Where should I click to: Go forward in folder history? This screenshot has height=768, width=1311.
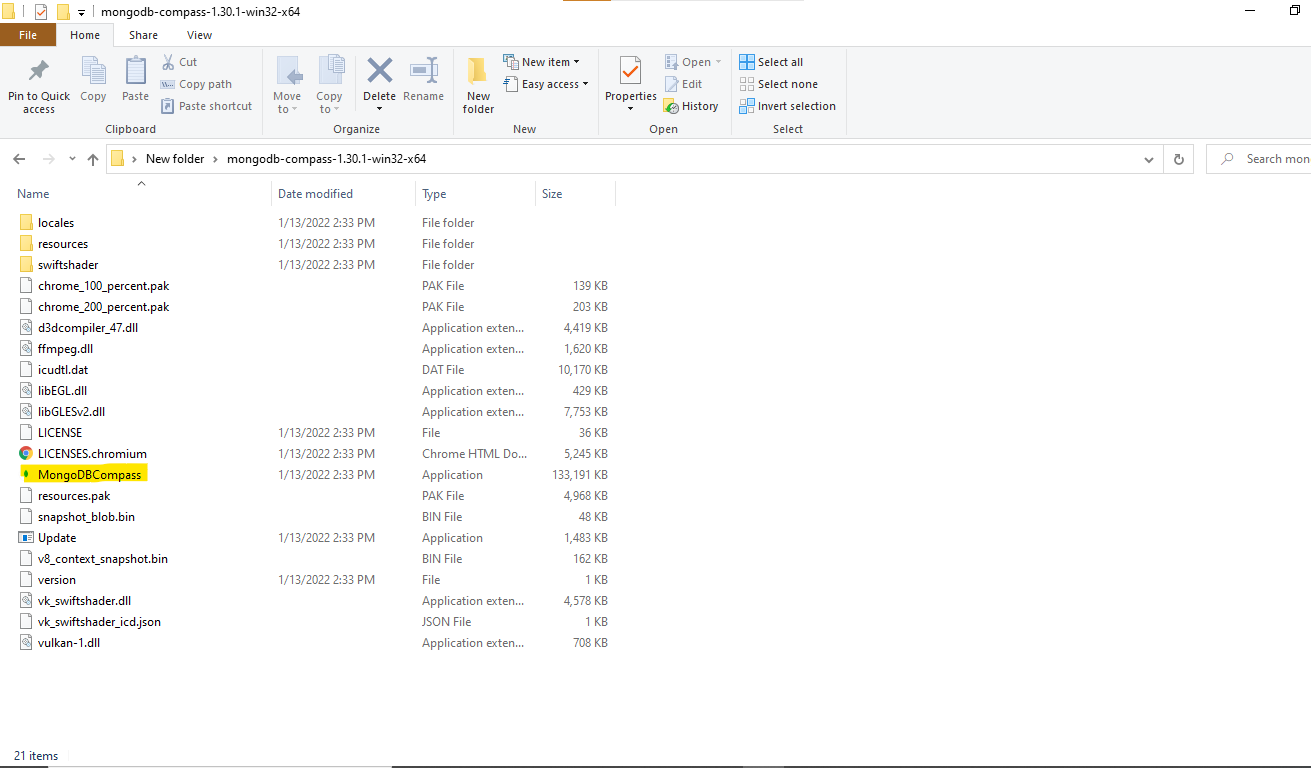pos(48,159)
